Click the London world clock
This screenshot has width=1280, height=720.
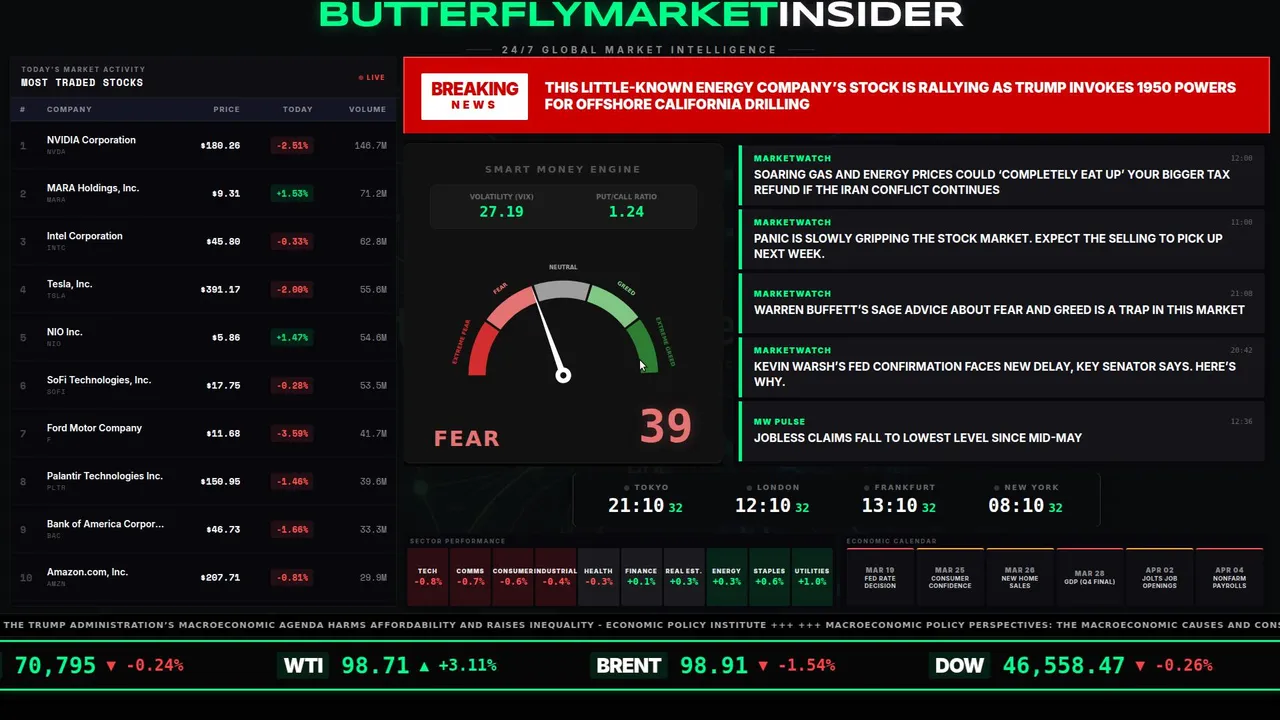tap(771, 499)
